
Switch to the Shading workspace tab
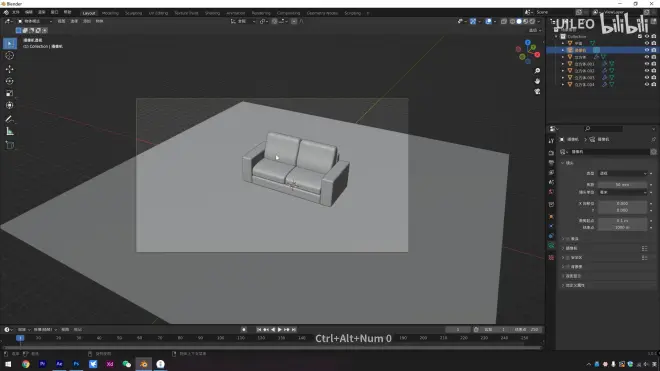[212, 13]
